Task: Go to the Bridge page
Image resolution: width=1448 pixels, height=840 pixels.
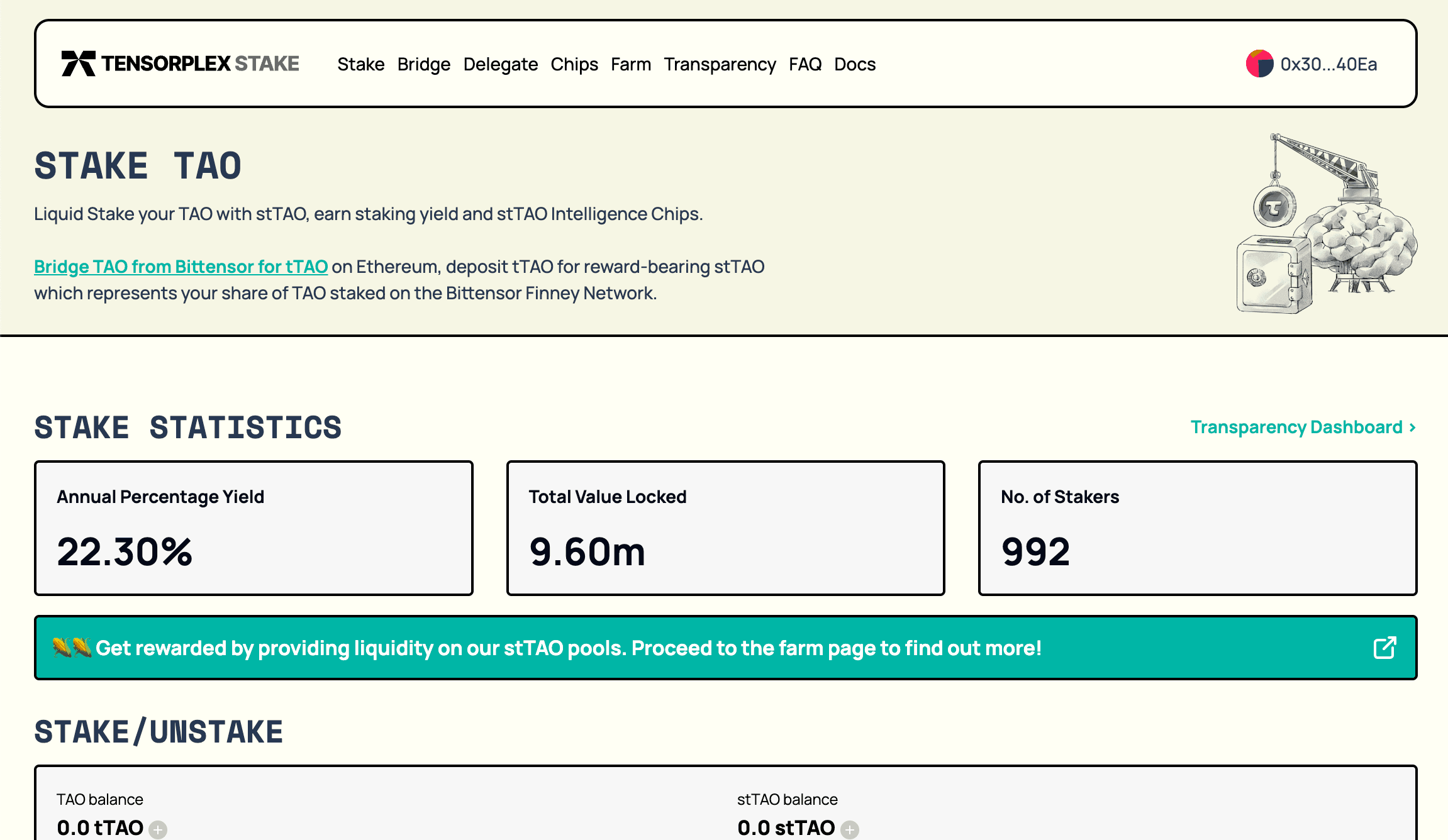Action: tap(423, 64)
